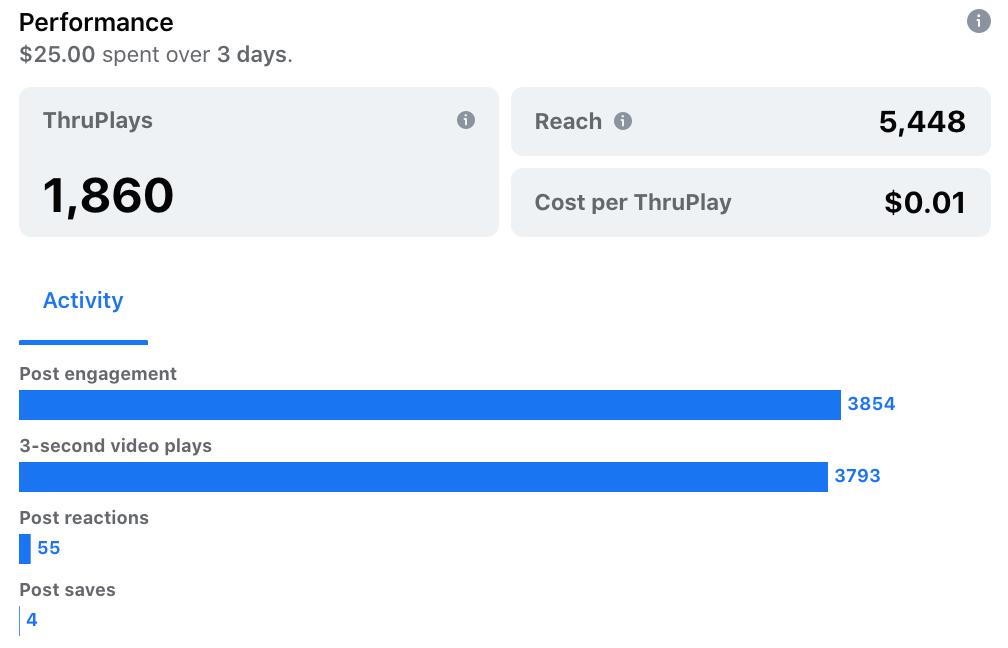Image resolution: width=1008 pixels, height=648 pixels.
Task: Click the Reach value 5,448
Action: (922, 122)
